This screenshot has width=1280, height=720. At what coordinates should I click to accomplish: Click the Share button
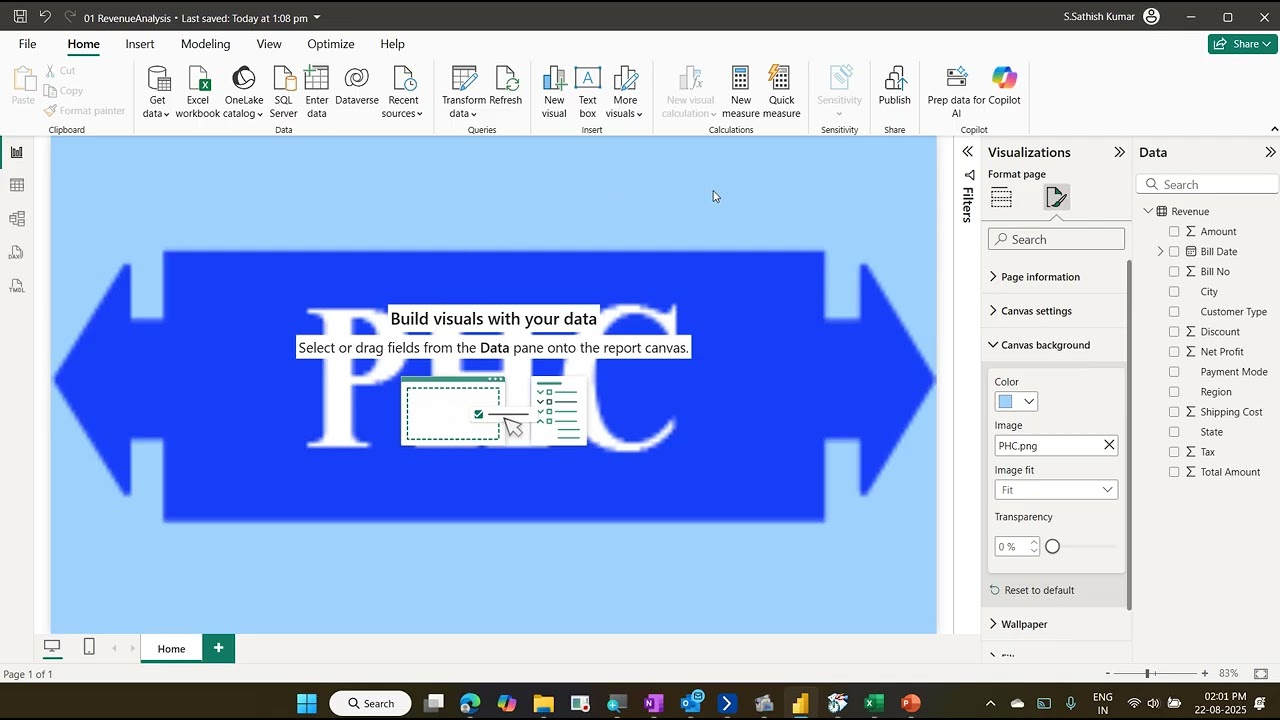1242,44
